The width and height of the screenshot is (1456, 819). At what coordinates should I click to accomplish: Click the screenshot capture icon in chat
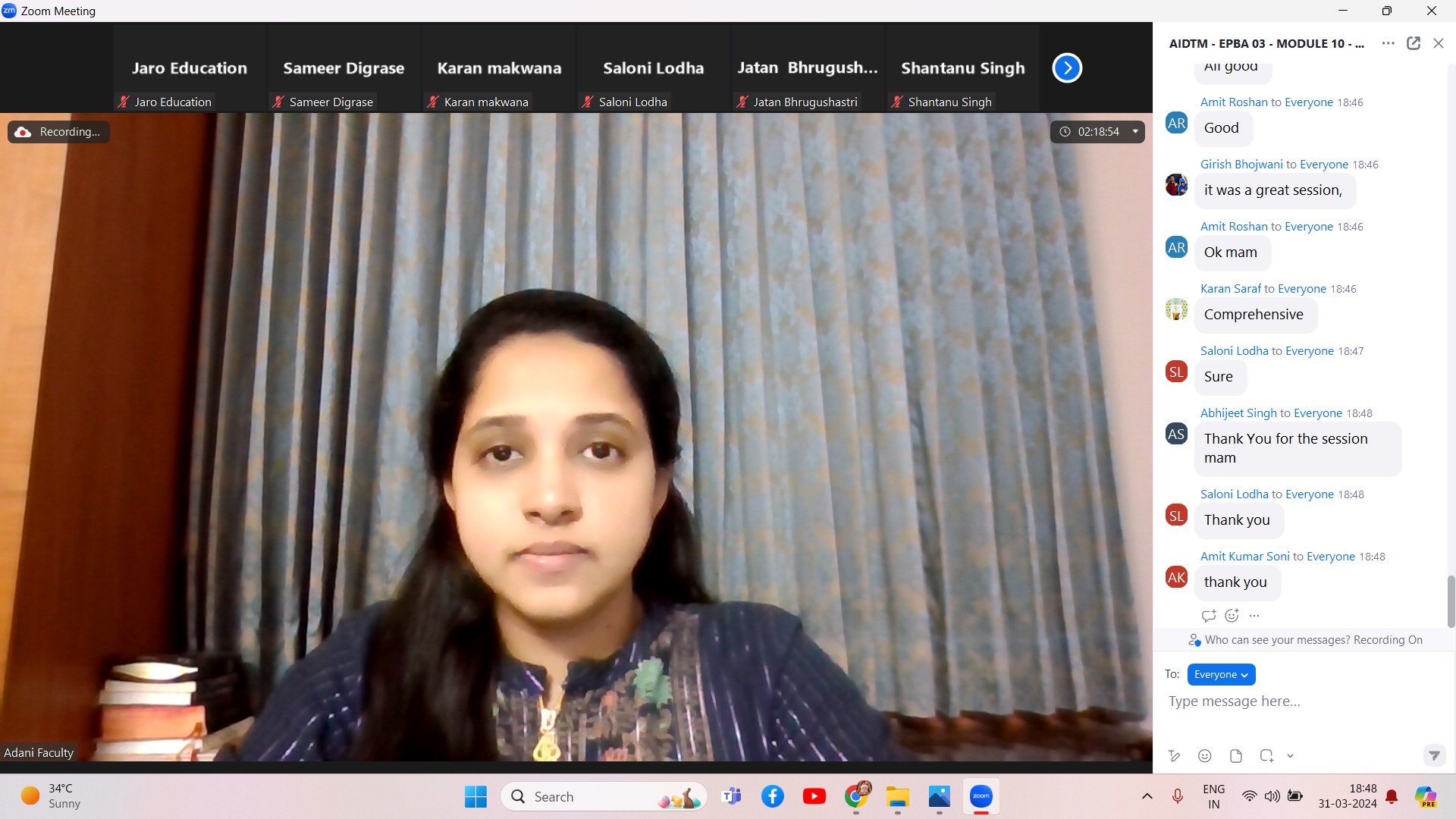(x=1266, y=755)
